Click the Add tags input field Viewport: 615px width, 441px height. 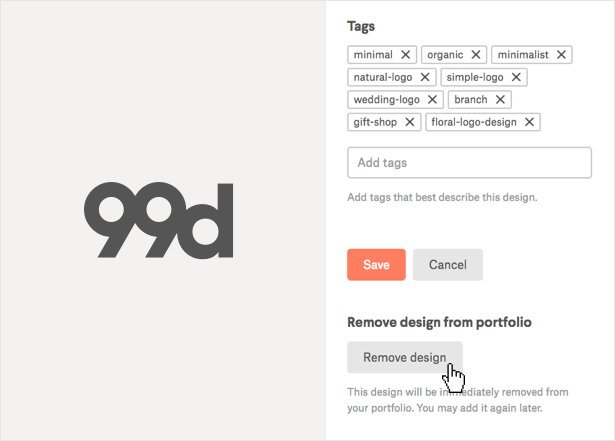[x=469, y=163]
